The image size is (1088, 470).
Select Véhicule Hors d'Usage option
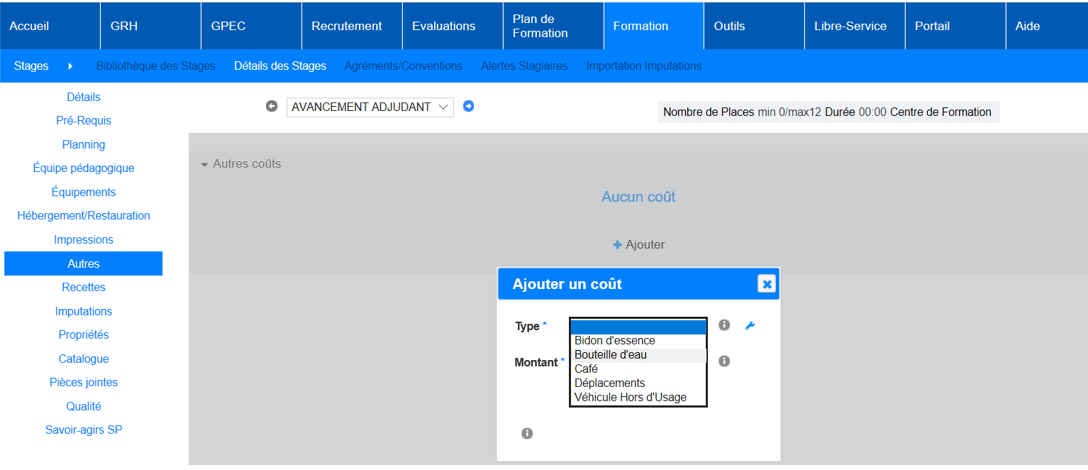pos(631,397)
